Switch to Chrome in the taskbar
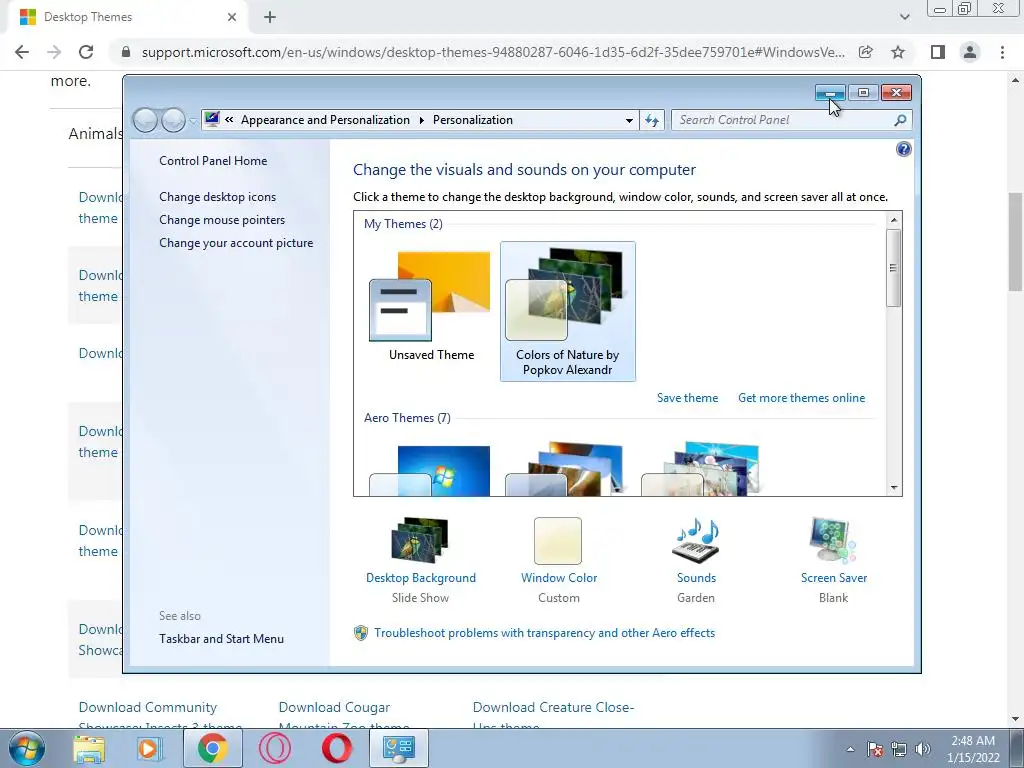Image resolution: width=1024 pixels, height=768 pixels. tap(212, 748)
